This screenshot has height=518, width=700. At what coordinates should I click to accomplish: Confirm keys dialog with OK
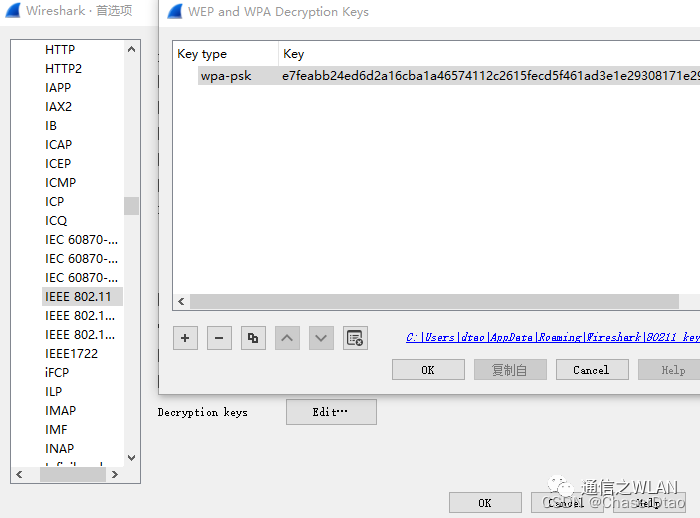[428, 370]
